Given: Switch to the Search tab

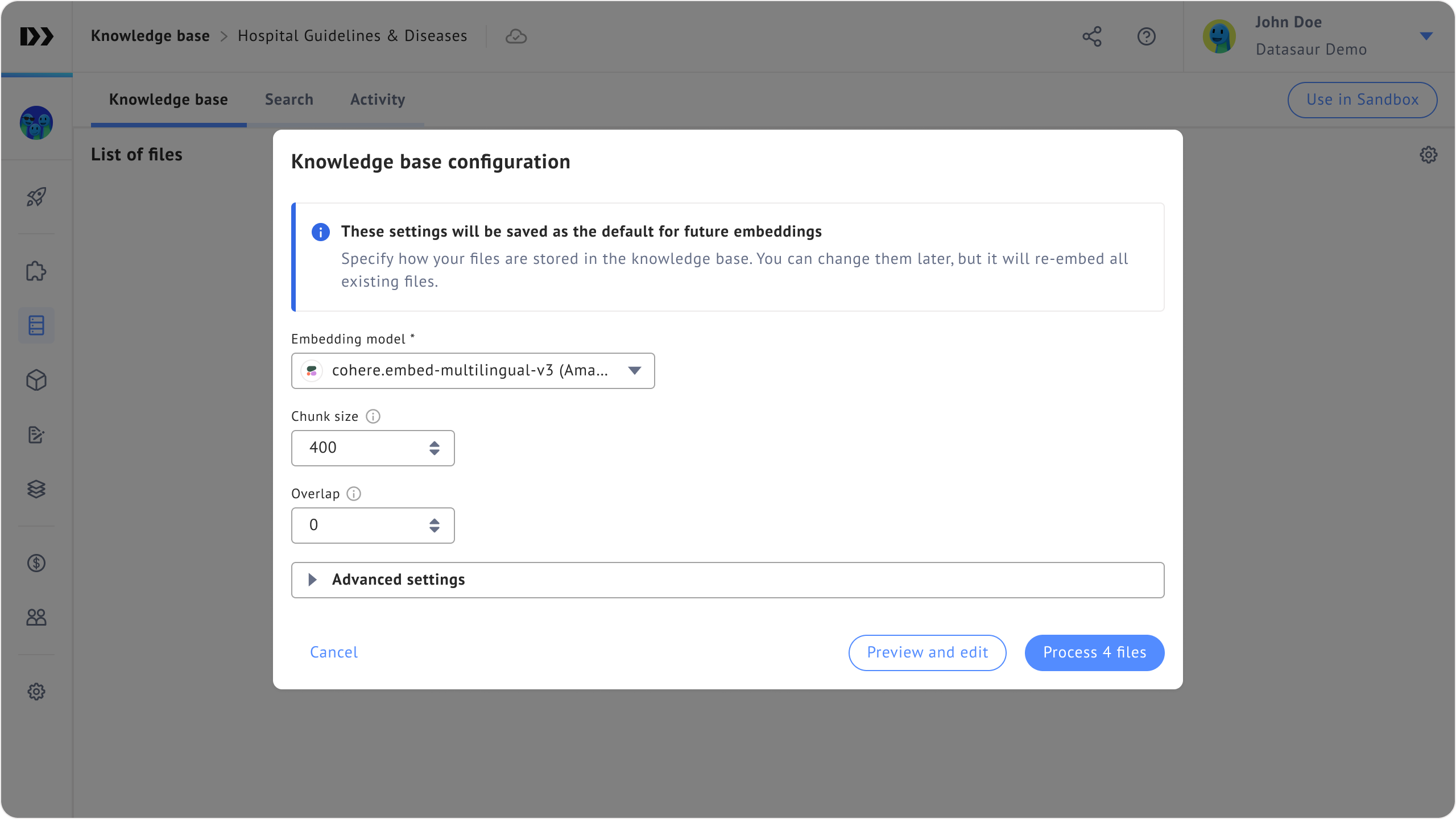Looking at the screenshot, I should pyautogui.click(x=289, y=100).
